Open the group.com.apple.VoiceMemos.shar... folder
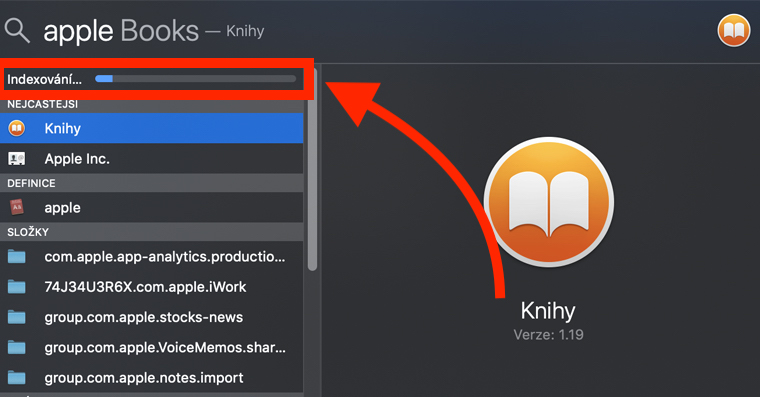Image resolution: width=760 pixels, height=397 pixels. 152,348
